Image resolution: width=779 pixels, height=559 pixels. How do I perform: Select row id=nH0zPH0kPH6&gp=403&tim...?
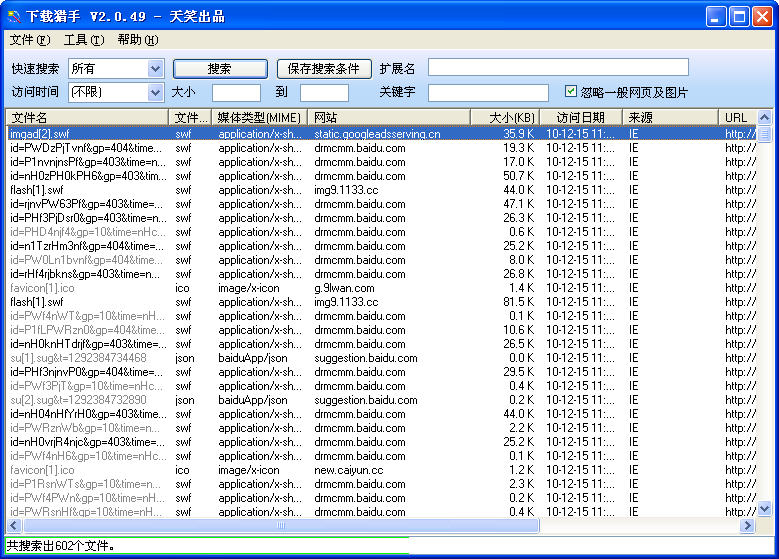[382, 176]
